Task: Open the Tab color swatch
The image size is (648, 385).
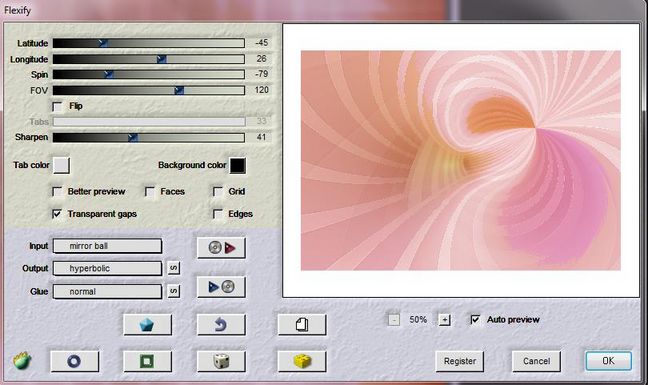Action: point(61,165)
